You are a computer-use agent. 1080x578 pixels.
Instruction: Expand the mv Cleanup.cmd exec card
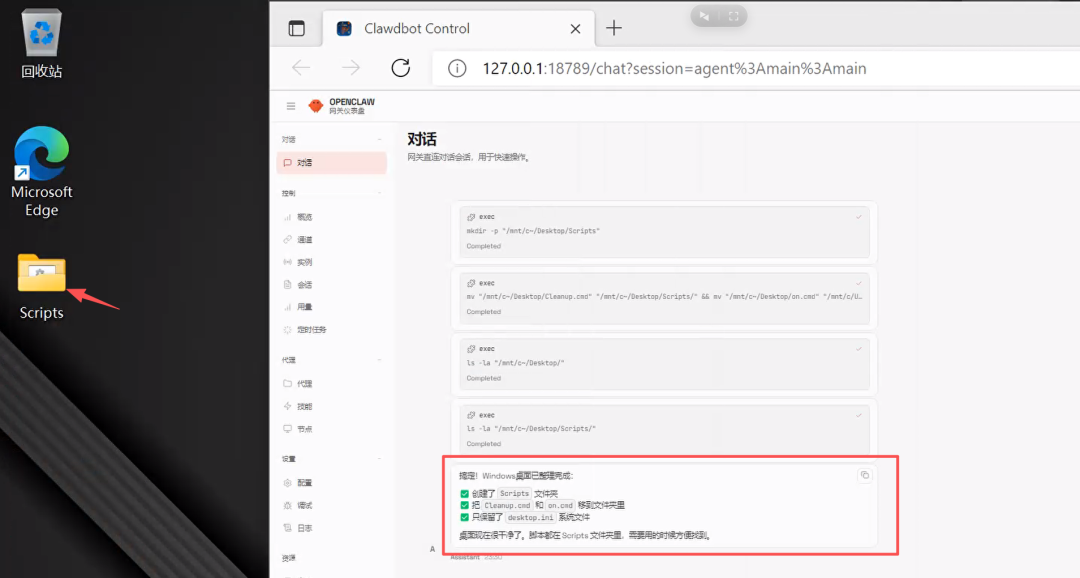(x=664, y=298)
